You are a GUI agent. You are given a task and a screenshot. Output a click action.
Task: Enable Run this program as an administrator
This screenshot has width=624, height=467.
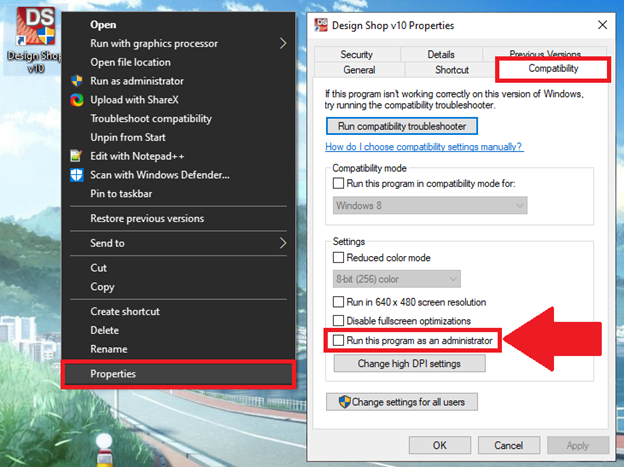339,341
